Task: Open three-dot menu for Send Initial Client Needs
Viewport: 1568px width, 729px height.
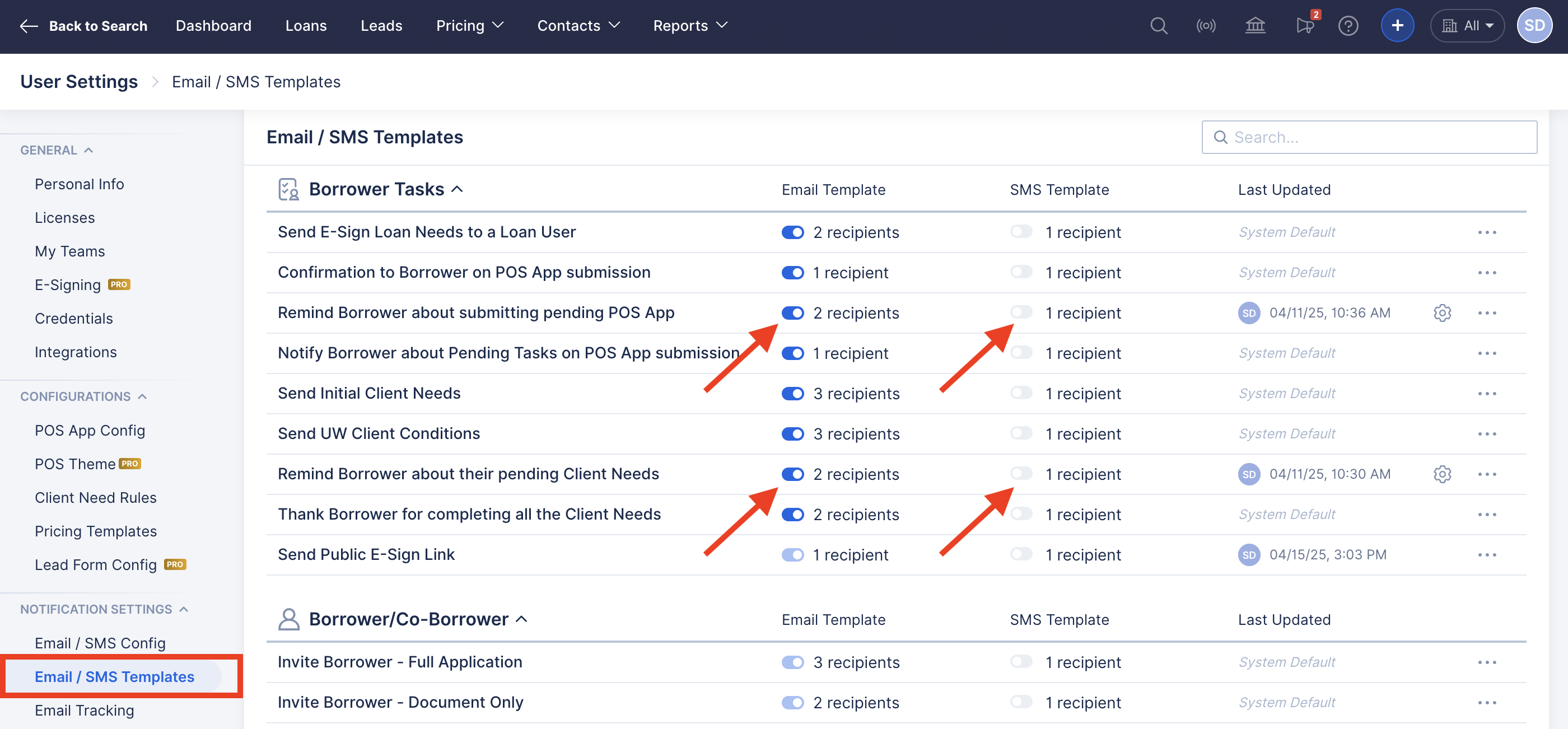Action: pos(1486,394)
